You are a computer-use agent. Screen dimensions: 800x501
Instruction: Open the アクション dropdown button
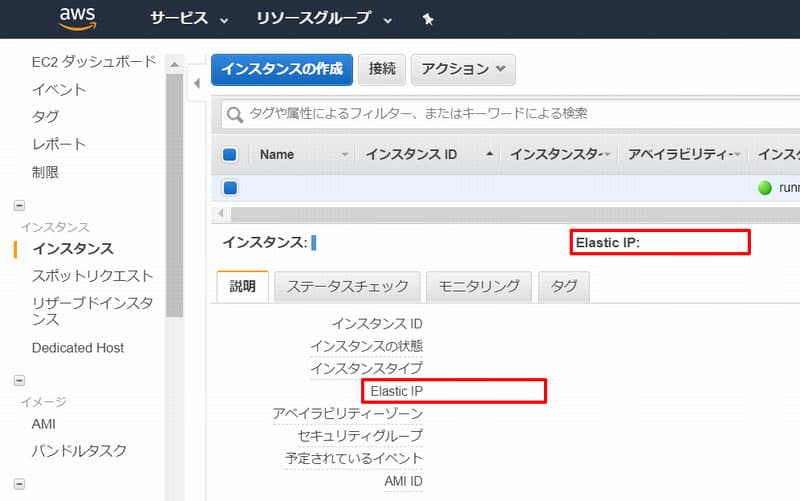[x=463, y=69]
